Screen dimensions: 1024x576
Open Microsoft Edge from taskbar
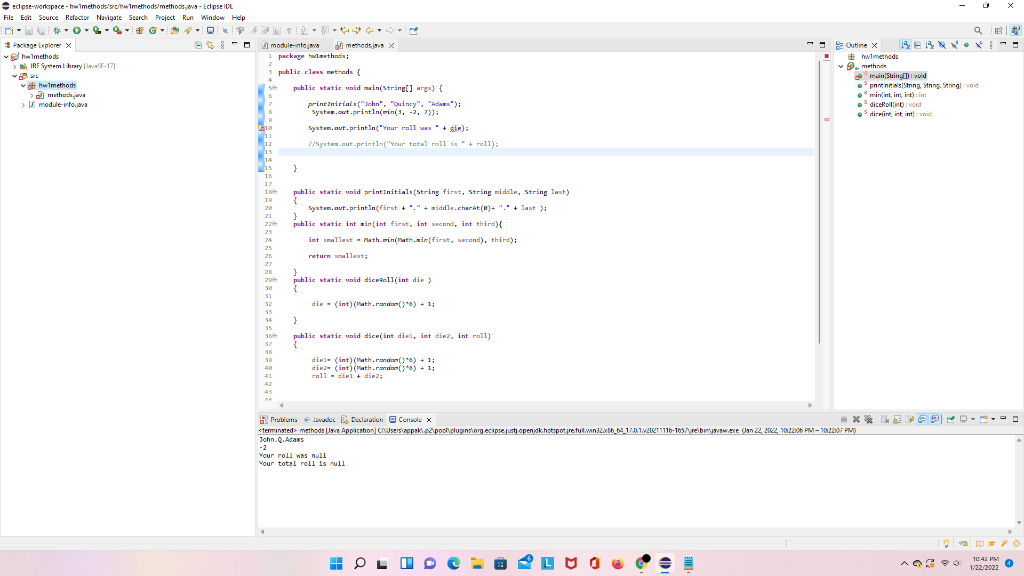pyautogui.click(x=453, y=563)
